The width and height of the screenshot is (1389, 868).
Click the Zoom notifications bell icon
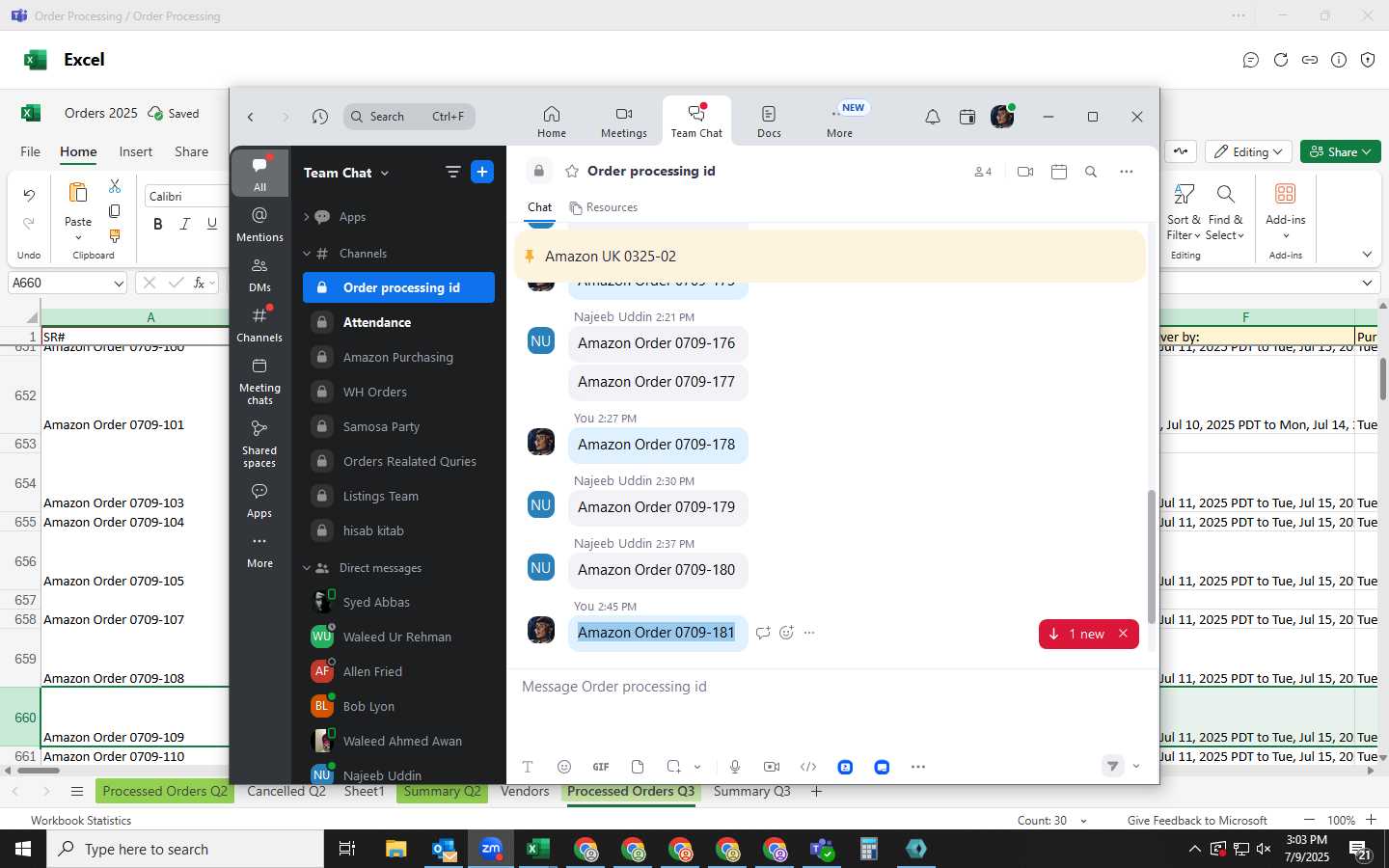pos(933,117)
